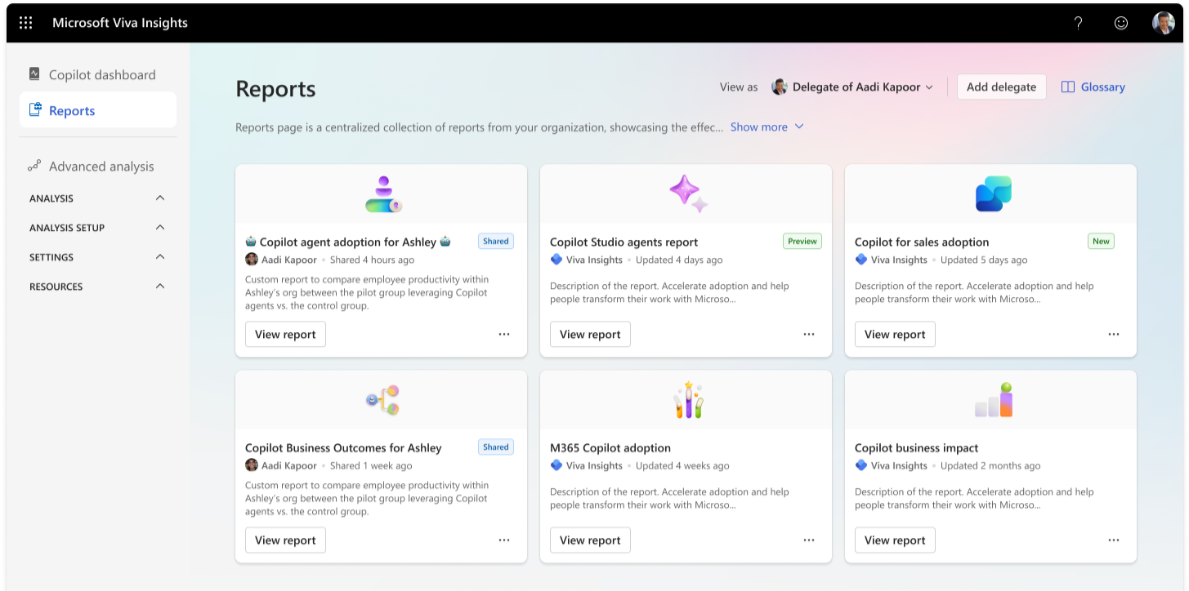Open more options for Copilot for sales adoption
The width and height of the screenshot is (1189, 591).
pos(1114,335)
